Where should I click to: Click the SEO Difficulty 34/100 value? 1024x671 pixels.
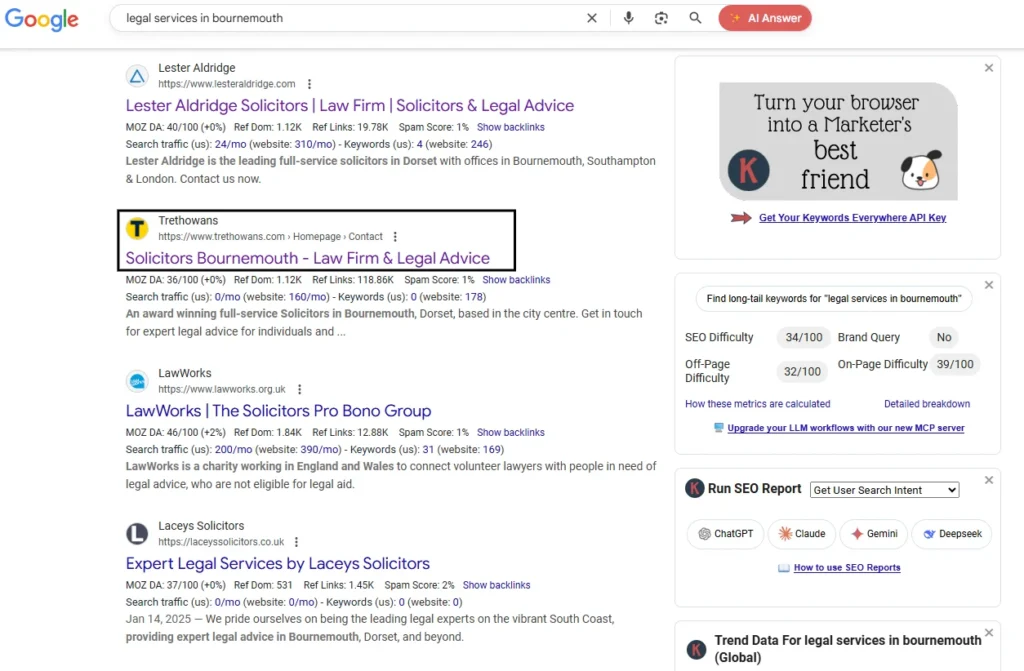(x=804, y=337)
